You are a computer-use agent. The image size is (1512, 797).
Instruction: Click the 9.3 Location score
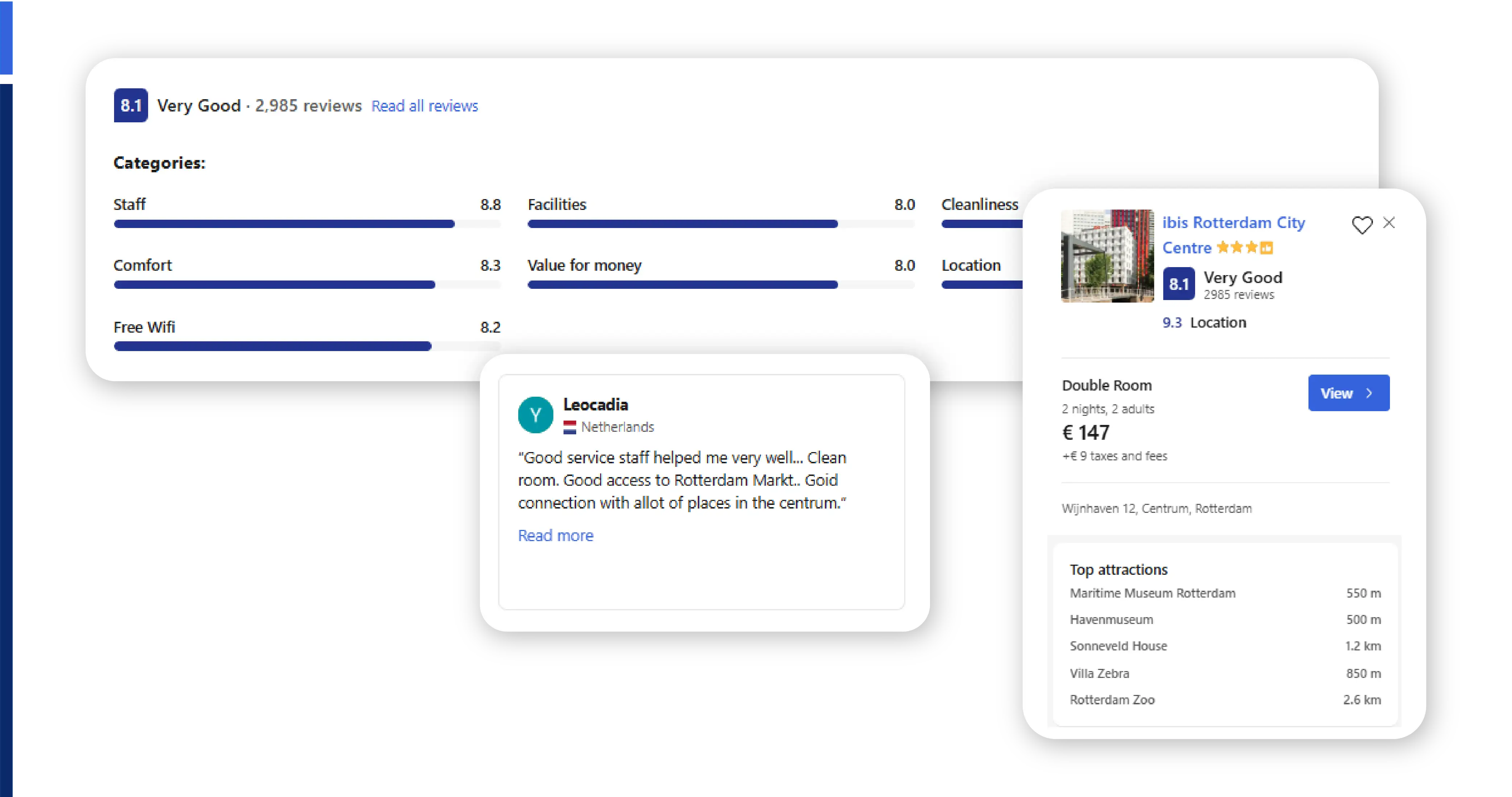1172,323
